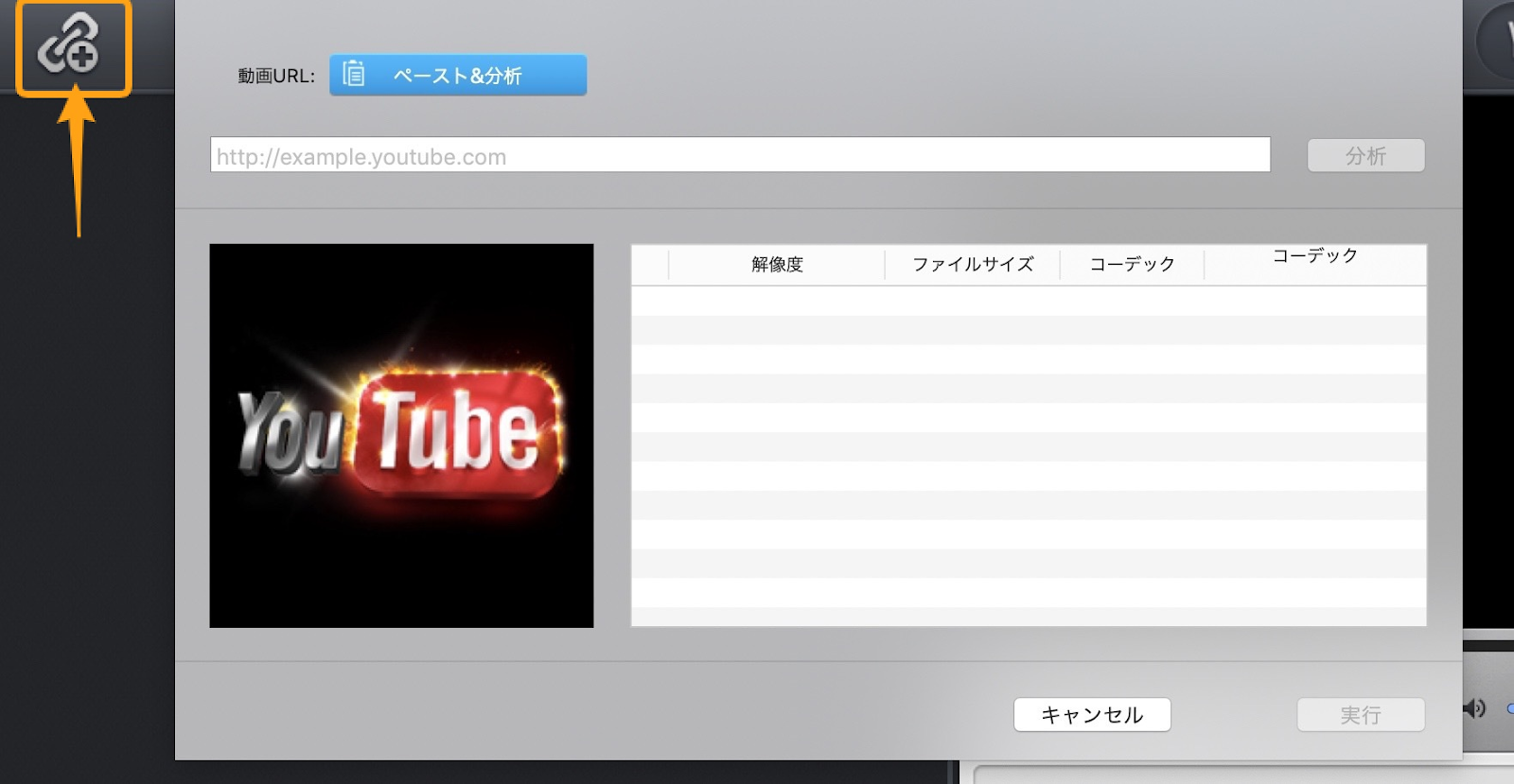Click the キャンセル button
The height and width of the screenshot is (784, 1514).
click(x=1092, y=715)
